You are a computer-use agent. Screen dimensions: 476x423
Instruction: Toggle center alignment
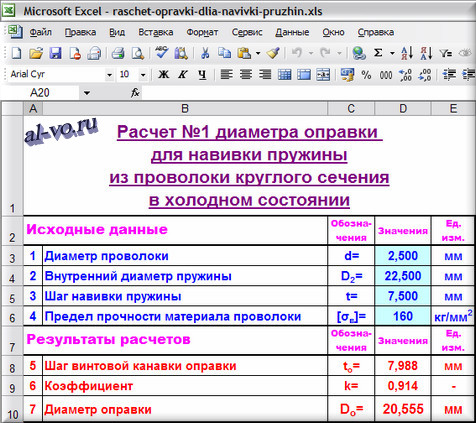tap(246, 74)
